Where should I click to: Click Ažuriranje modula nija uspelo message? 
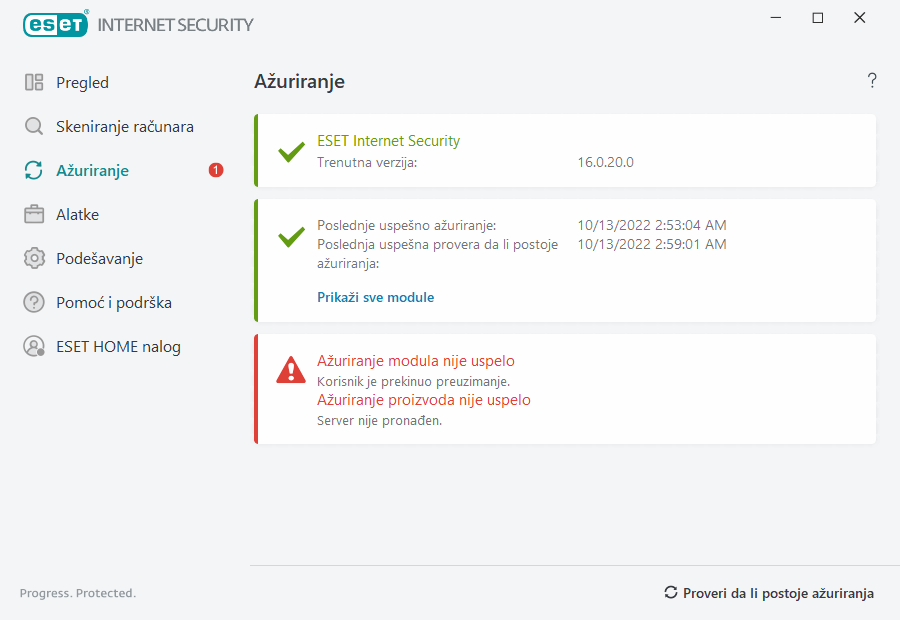click(x=415, y=361)
